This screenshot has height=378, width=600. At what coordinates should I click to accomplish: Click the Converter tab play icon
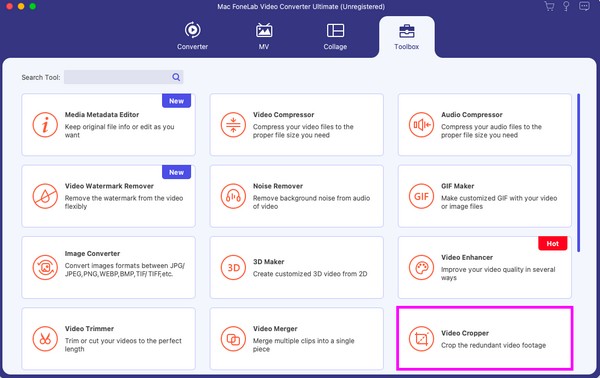192,30
